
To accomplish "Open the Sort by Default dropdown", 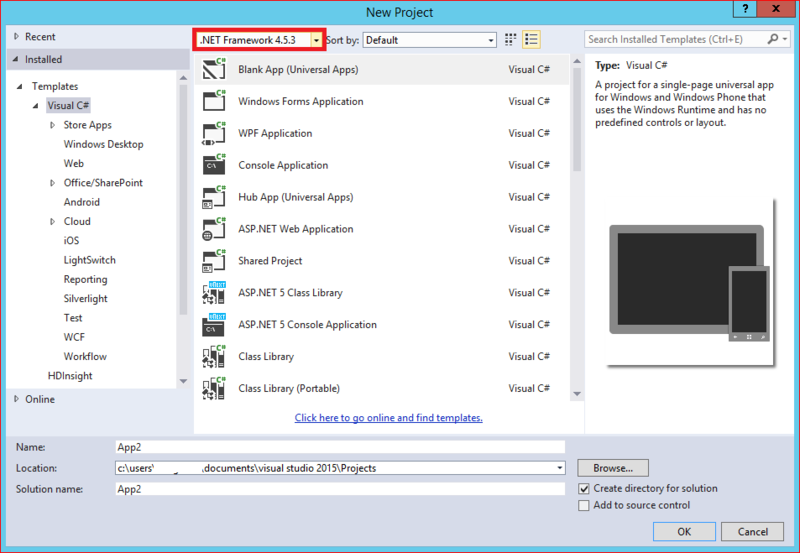I will tap(491, 40).
